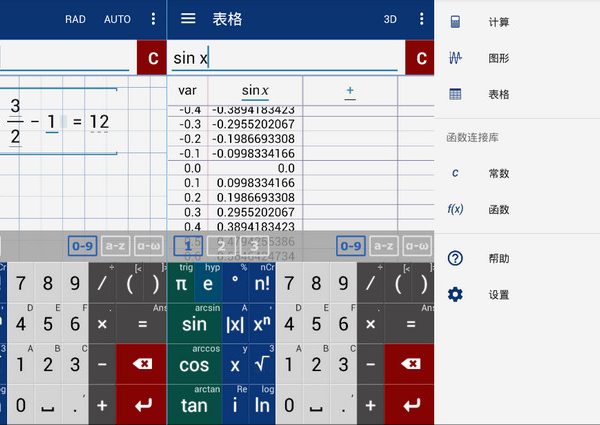Toggle RAD angle mode

click(75, 19)
